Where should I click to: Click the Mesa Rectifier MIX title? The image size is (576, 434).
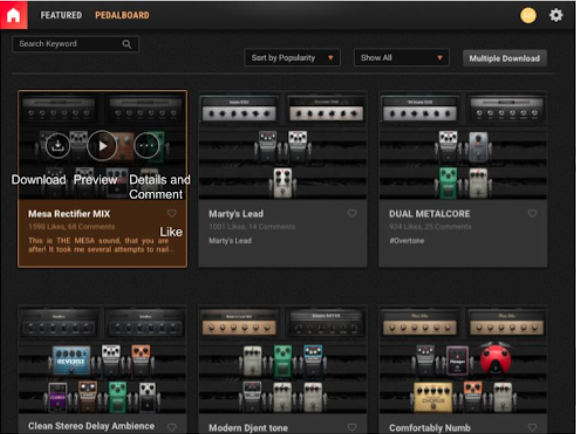point(69,214)
